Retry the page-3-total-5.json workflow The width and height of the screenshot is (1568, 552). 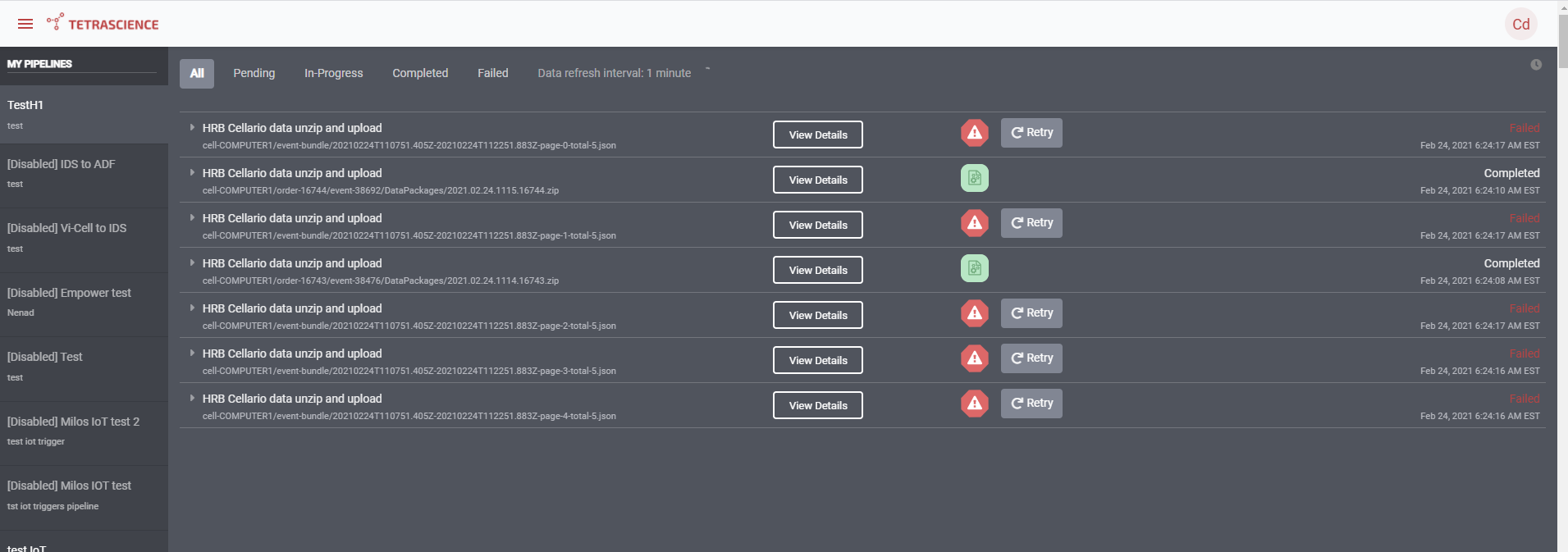point(1031,358)
